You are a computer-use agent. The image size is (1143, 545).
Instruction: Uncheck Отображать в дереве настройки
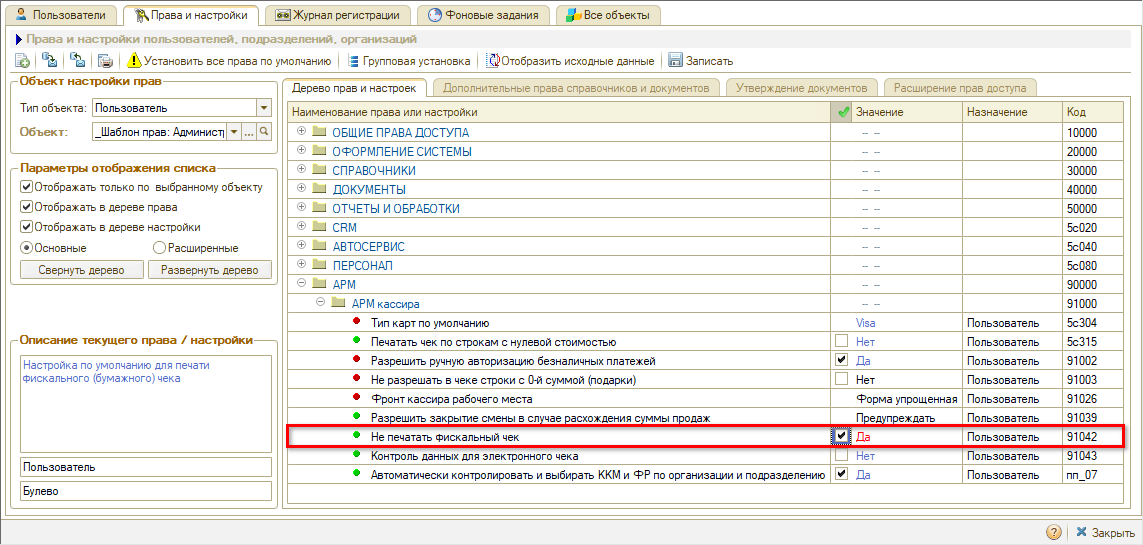point(27,227)
